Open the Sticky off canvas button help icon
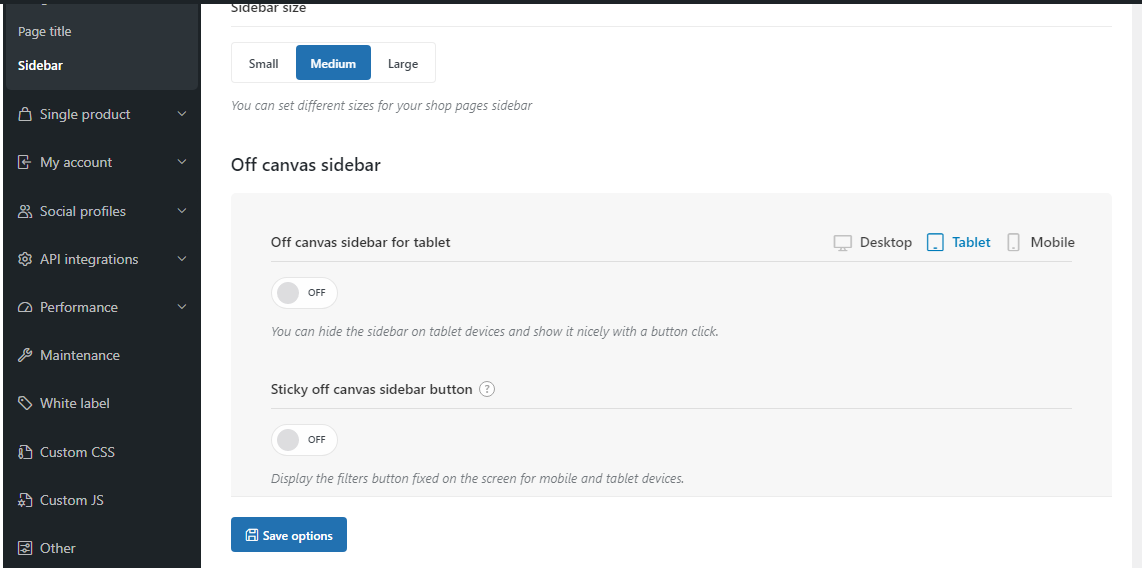 point(487,390)
